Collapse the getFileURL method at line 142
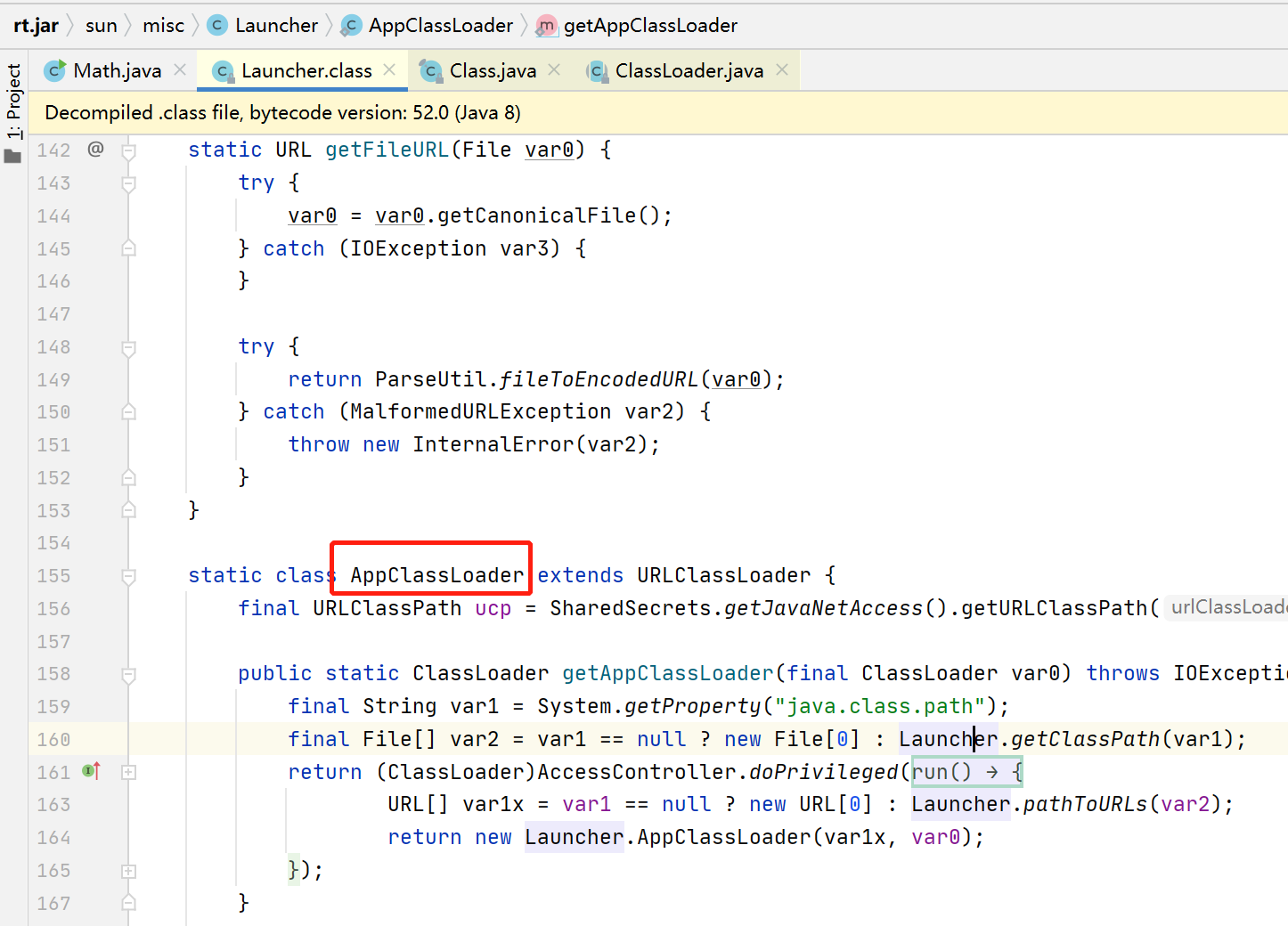This screenshot has width=1288, height=926. coord(128,150)
